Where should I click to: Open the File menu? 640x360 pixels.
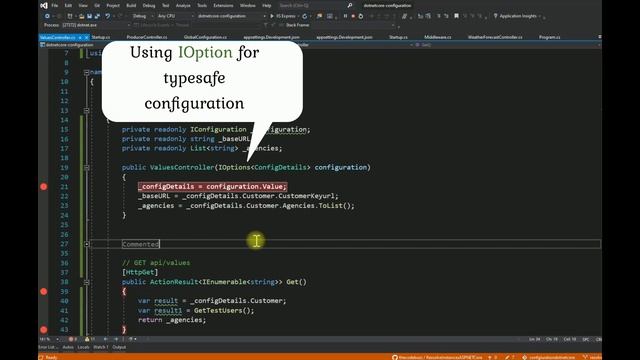click(55, 5)
